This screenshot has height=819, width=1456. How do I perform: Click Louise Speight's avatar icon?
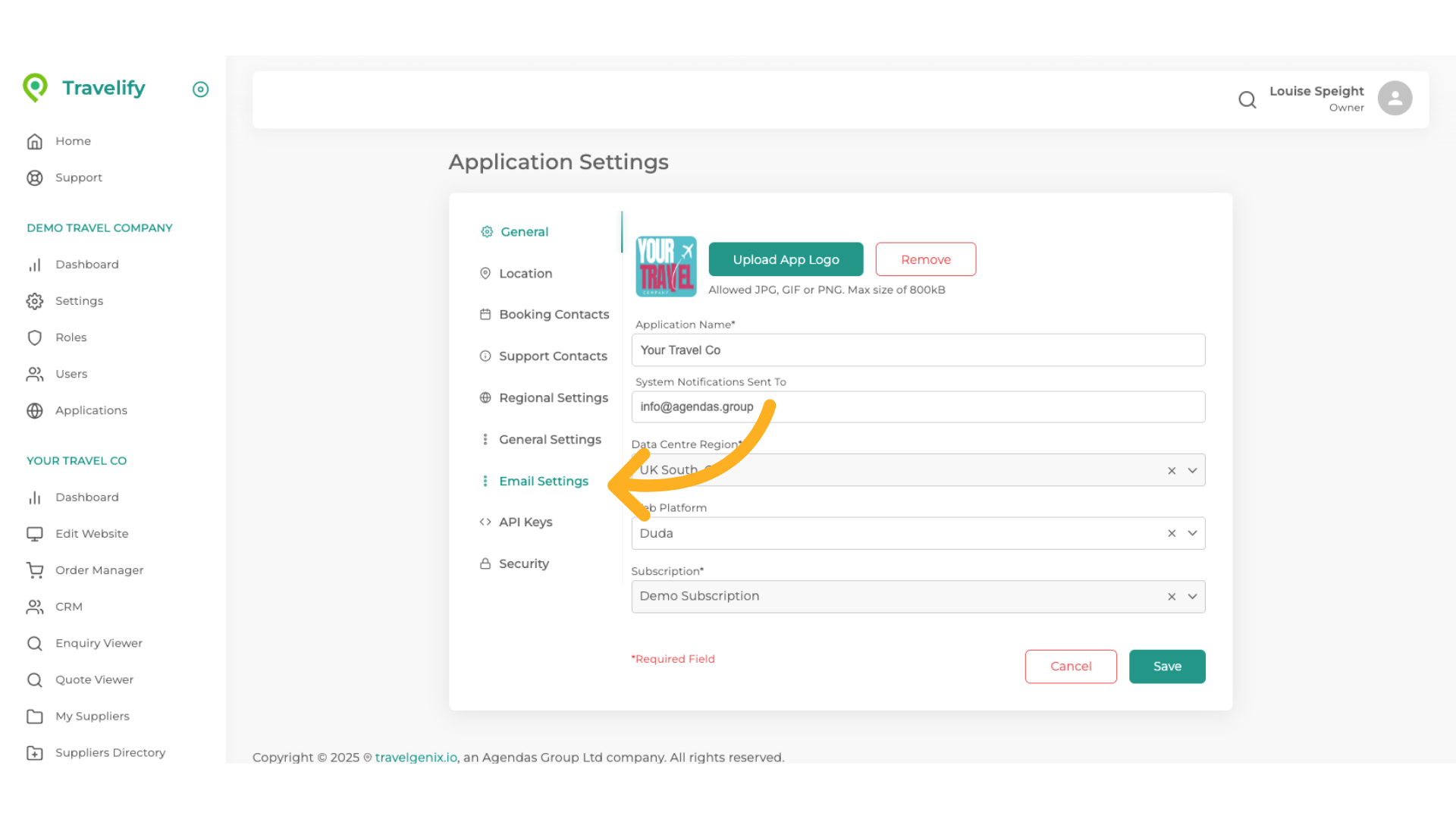point(1395,98)
